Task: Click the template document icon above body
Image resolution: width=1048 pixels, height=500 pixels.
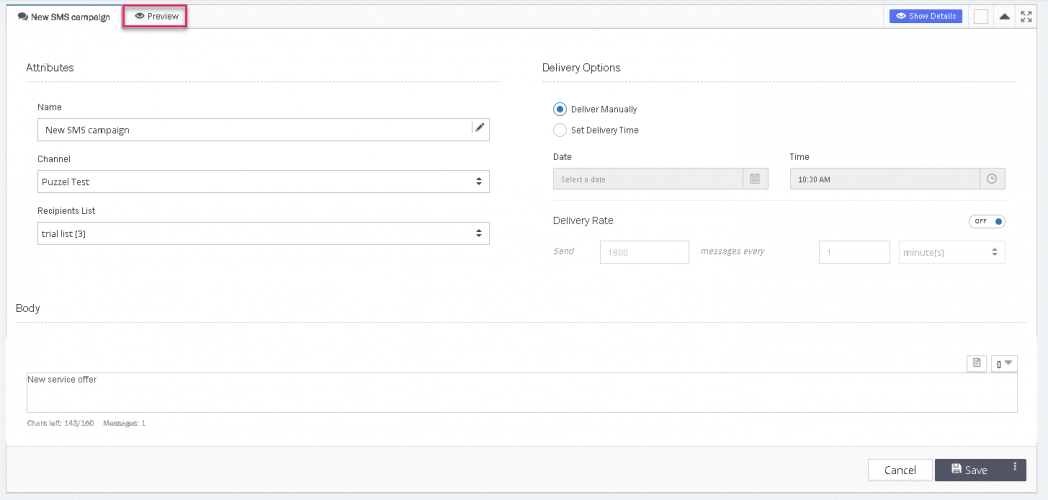Action: click(x=976, y=363)
